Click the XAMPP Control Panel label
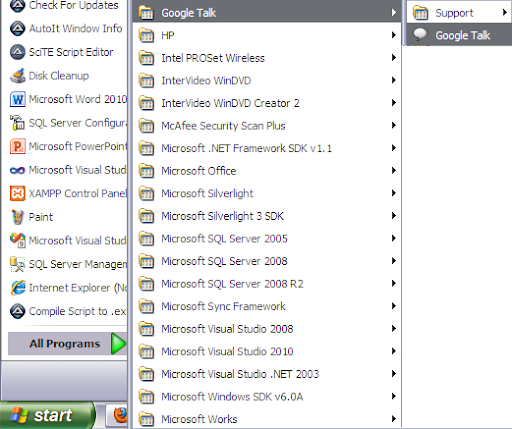Image resolution: width=512 pixels, height=429 pixels. tap(78, 193)
